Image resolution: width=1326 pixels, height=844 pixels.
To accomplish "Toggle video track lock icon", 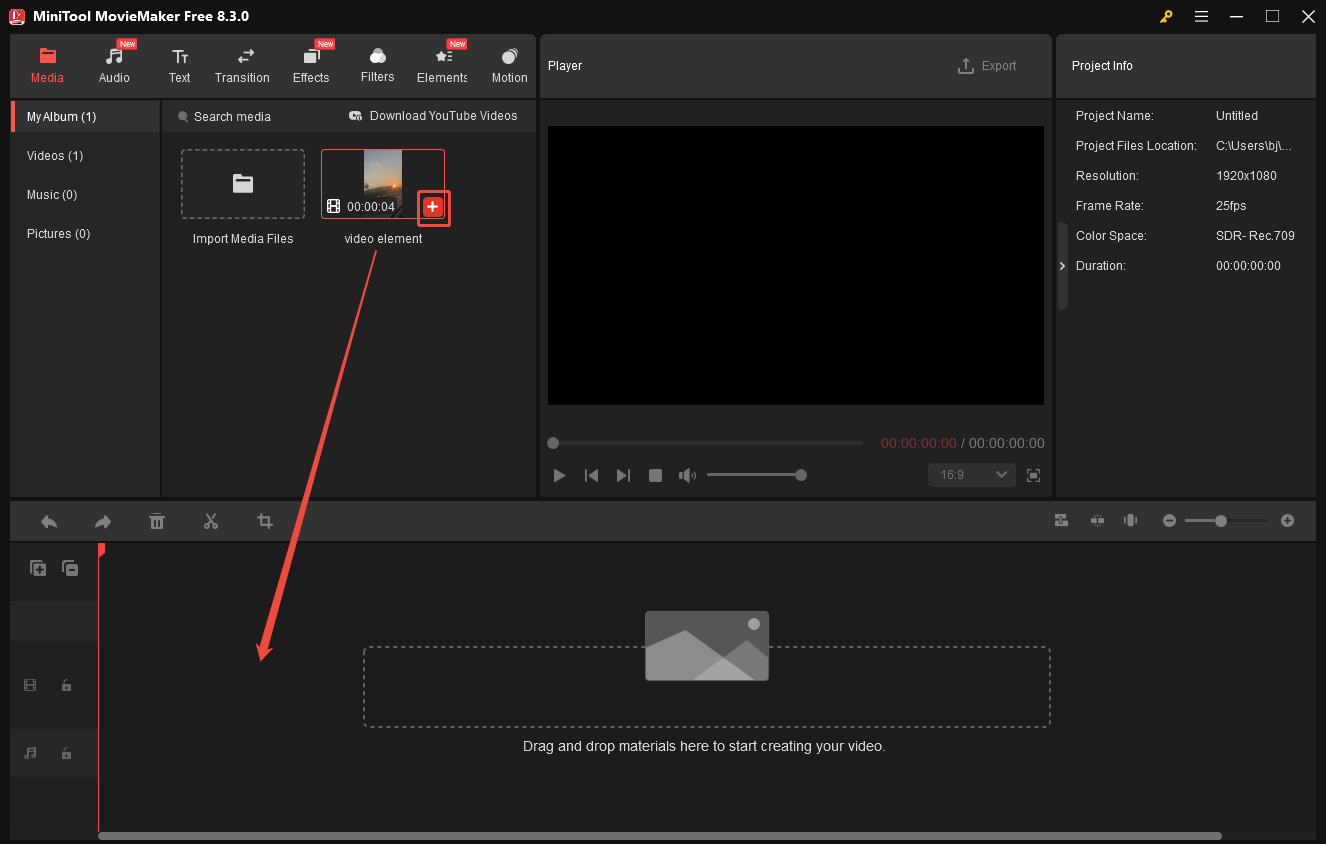I will 66,685.
